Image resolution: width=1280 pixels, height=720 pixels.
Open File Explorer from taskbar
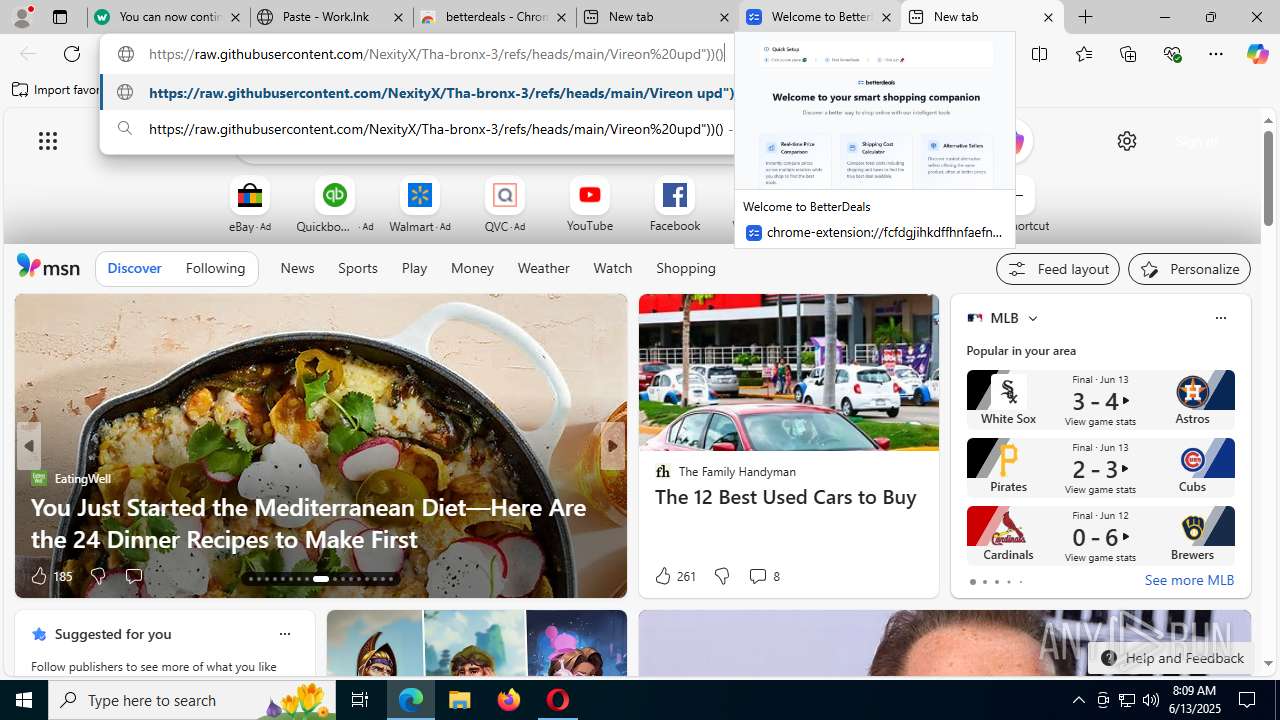[x=459, y=700]
